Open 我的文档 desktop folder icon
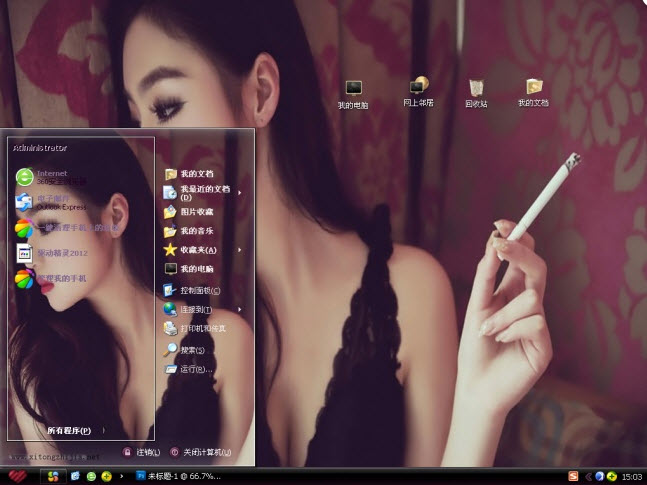Image resolution: width=647 pixels, height=485 pixels. [533, 90]
